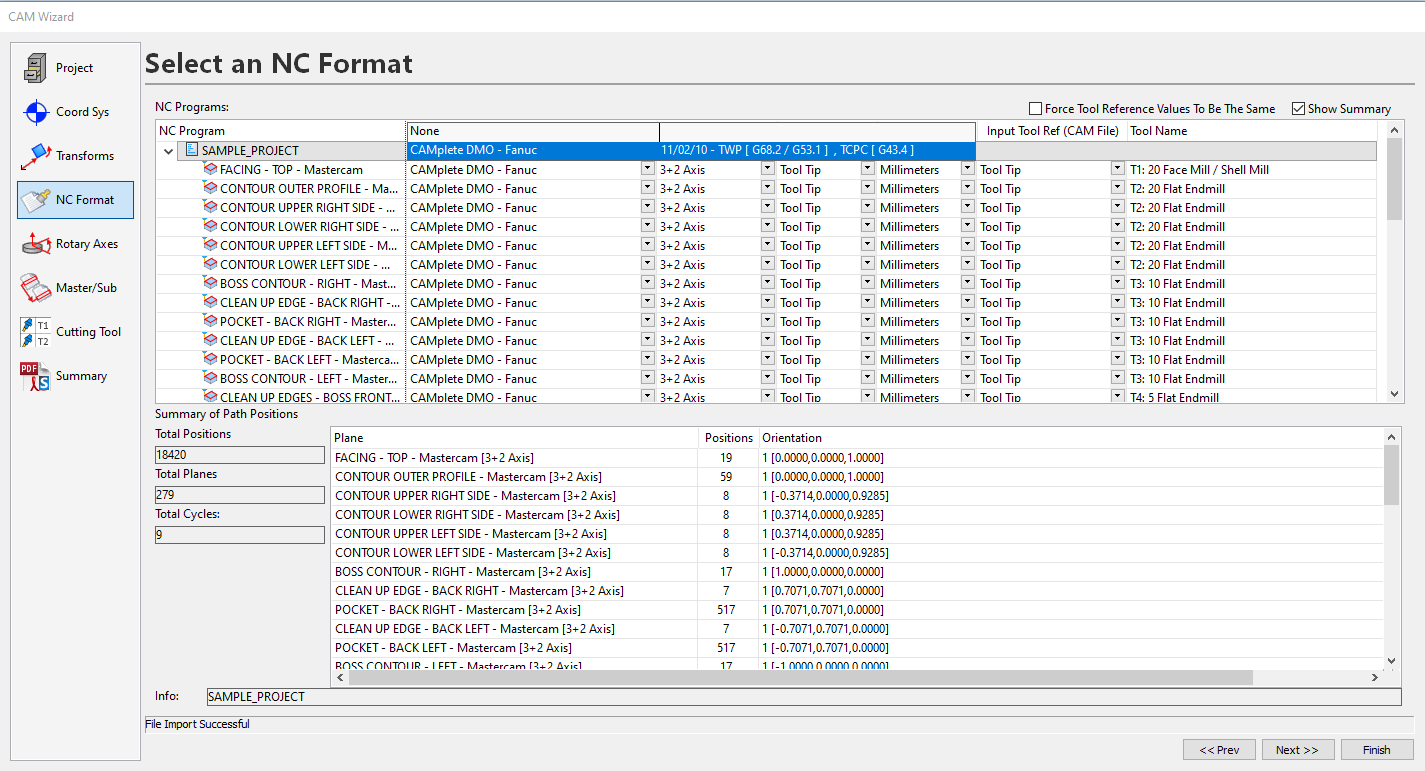Uncheck the Show Summary checkbox
Viewport: 1425px width, 771px height.
[1298, 108]
